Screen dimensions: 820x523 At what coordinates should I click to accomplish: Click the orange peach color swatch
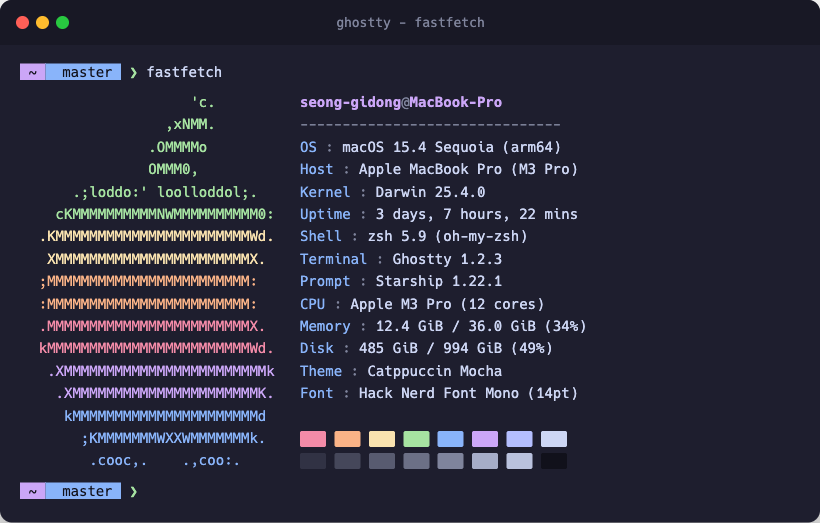pos(347,439)
